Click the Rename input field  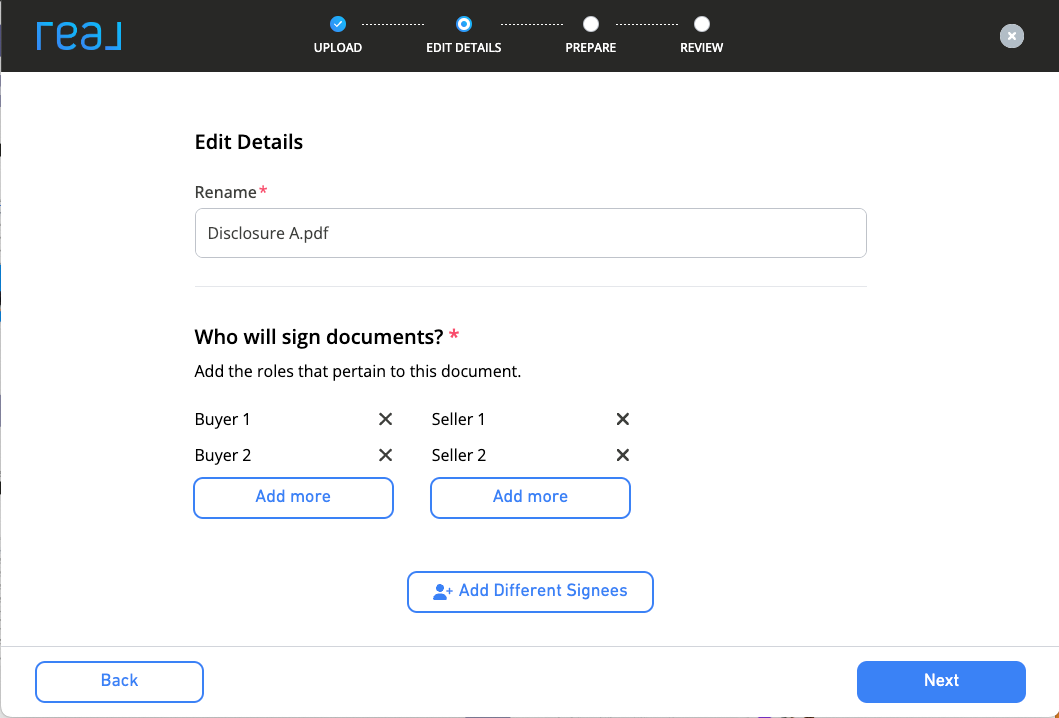(531, 233)
